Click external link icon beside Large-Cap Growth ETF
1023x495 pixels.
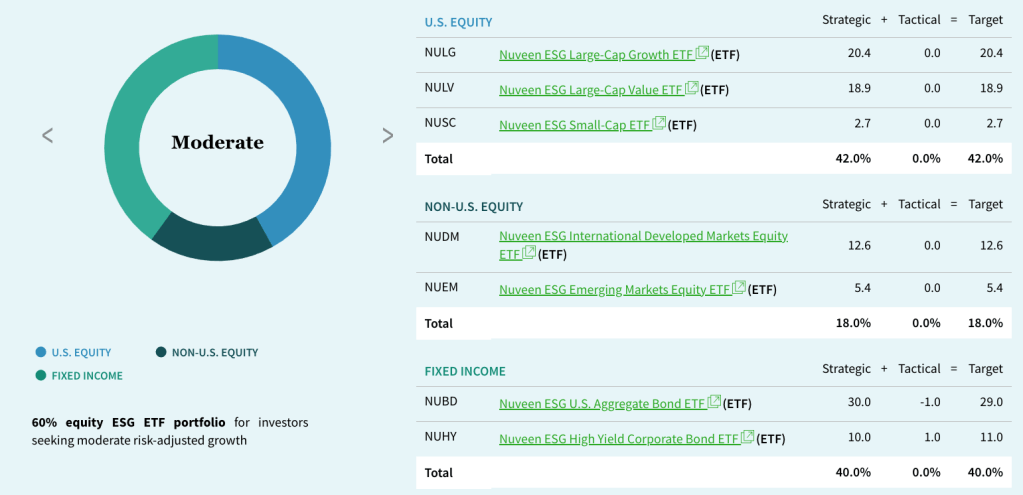(x=702, y=52)
